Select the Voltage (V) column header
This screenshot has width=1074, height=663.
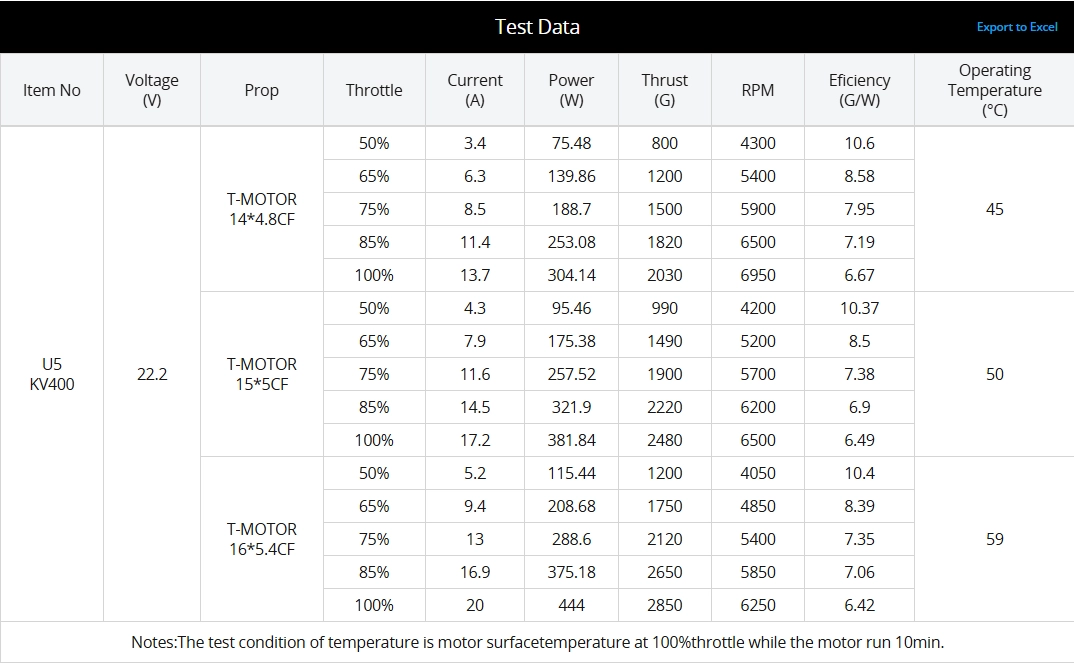pos(152,90)
